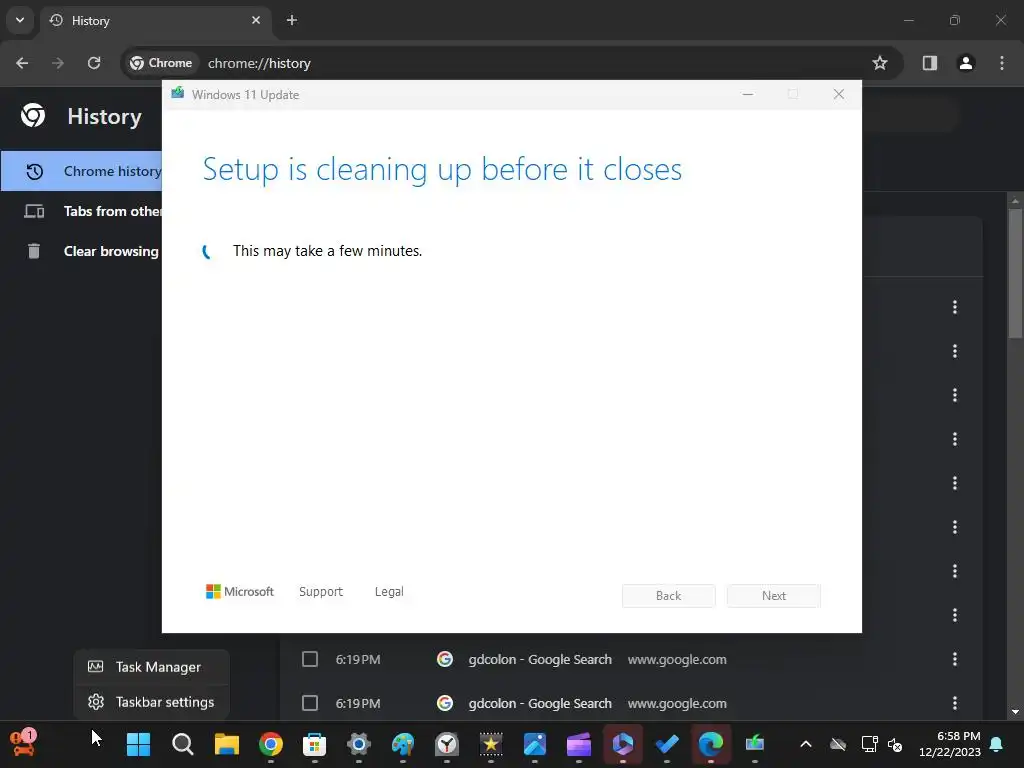View site info via Chrome chip
1024x768 pixels.
[161, 63]
